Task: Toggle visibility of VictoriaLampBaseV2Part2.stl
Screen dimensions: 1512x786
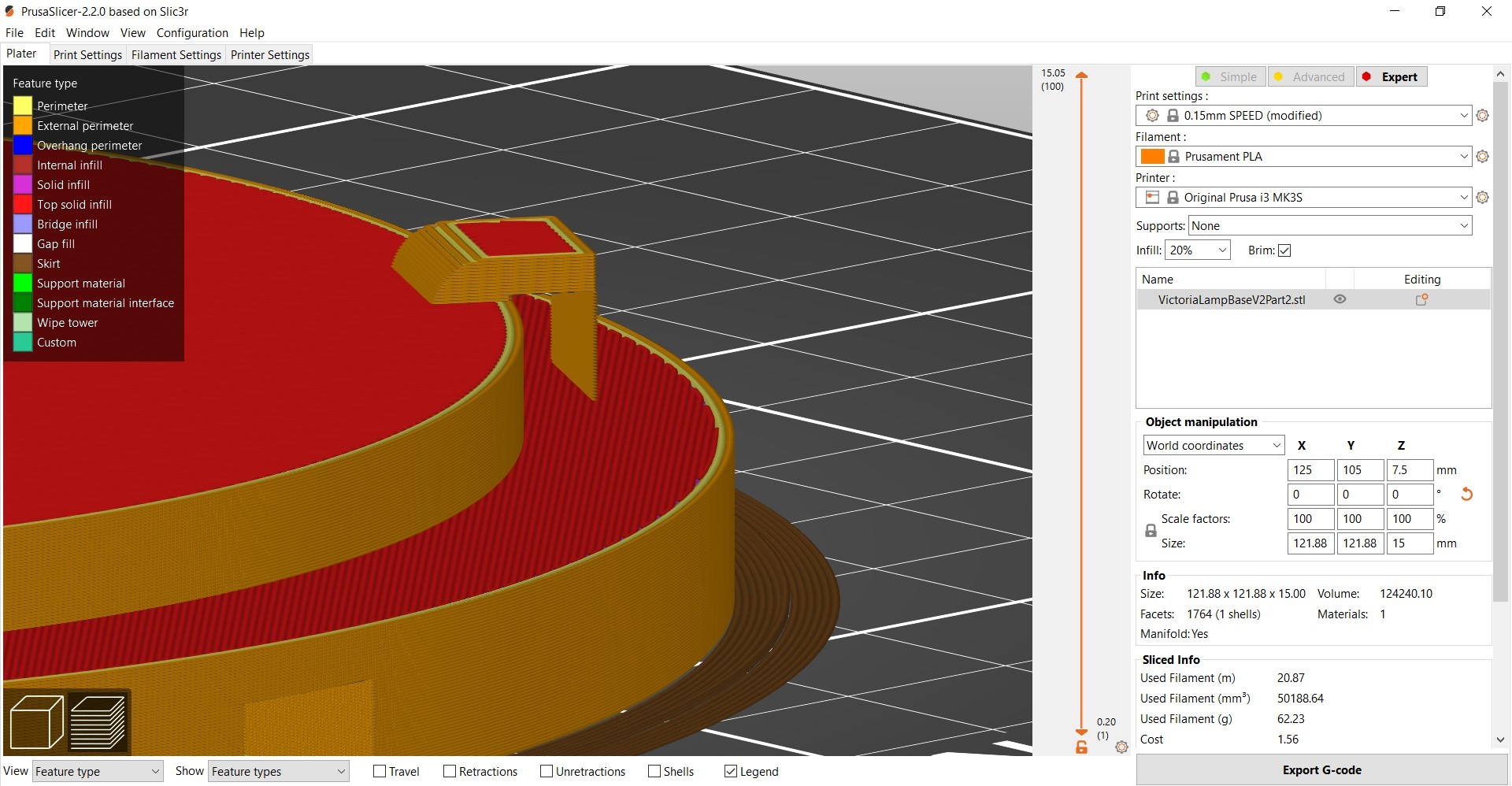Action: click(x=1340, y=300)
